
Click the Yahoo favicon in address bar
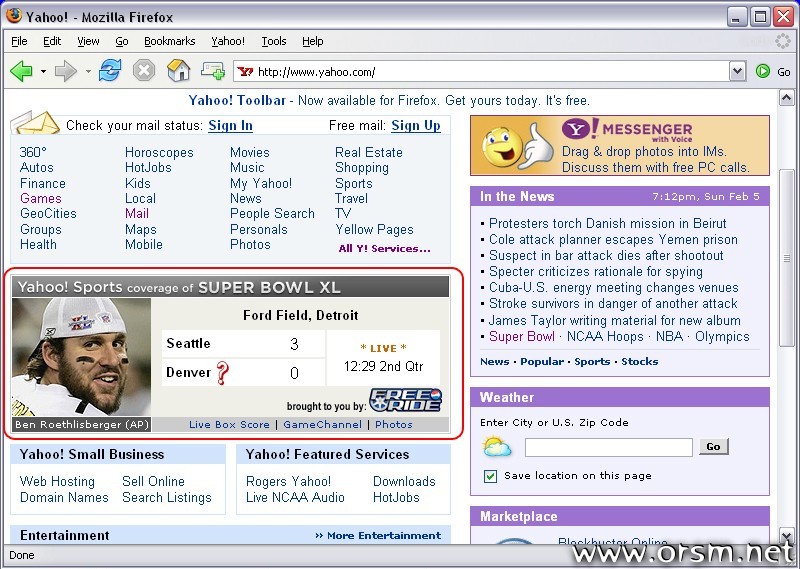tap(245, 71)
